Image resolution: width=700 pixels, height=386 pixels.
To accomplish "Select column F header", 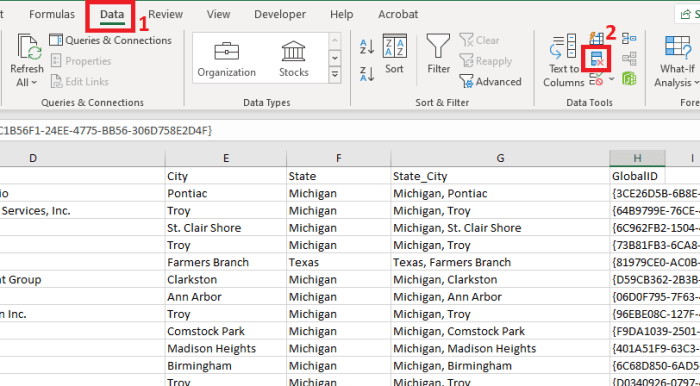I will (338, 158).
